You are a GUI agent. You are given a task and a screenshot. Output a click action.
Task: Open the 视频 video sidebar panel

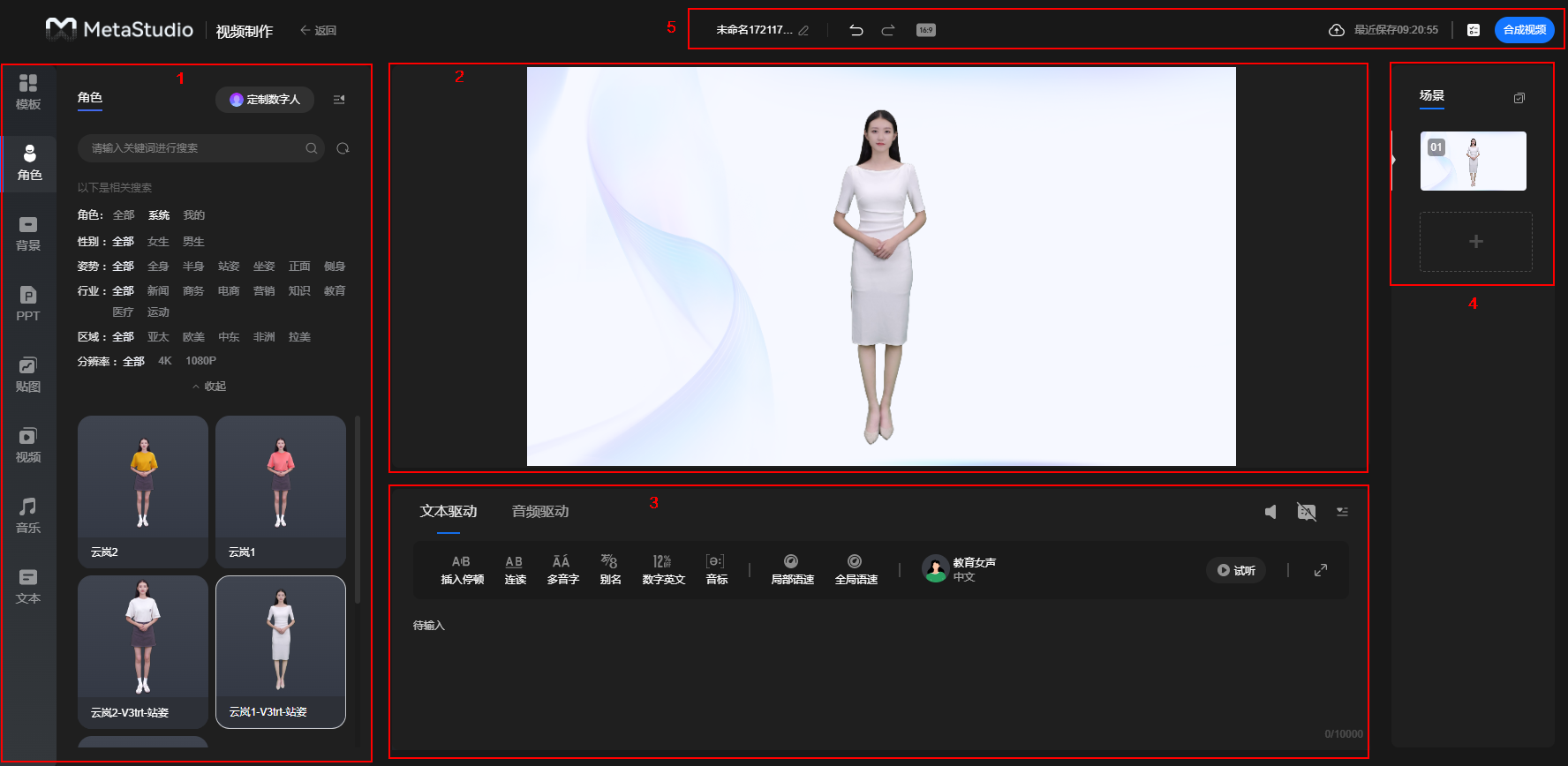28,446
